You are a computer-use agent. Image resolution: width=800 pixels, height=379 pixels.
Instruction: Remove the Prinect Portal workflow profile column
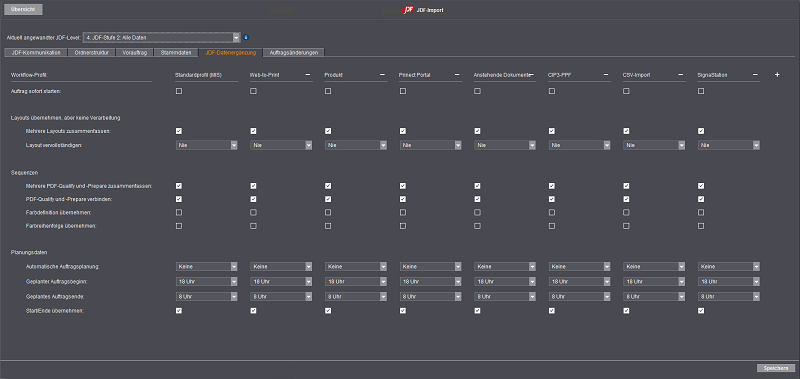pyautogui.click(x=457, y=75)
